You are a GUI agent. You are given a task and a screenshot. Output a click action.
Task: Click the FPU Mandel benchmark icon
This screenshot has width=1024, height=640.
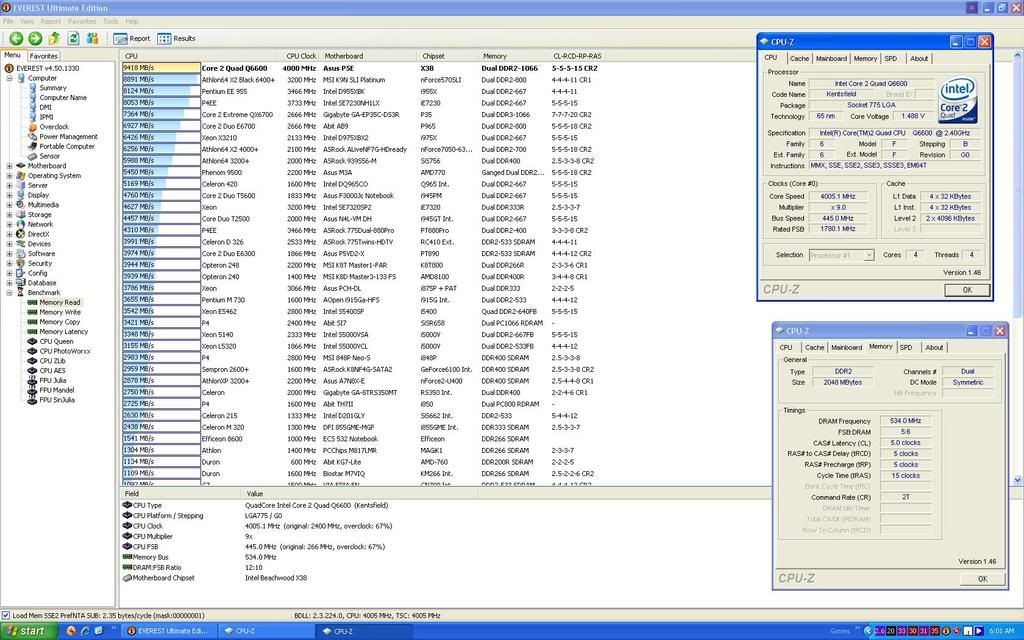click(32, 390)
